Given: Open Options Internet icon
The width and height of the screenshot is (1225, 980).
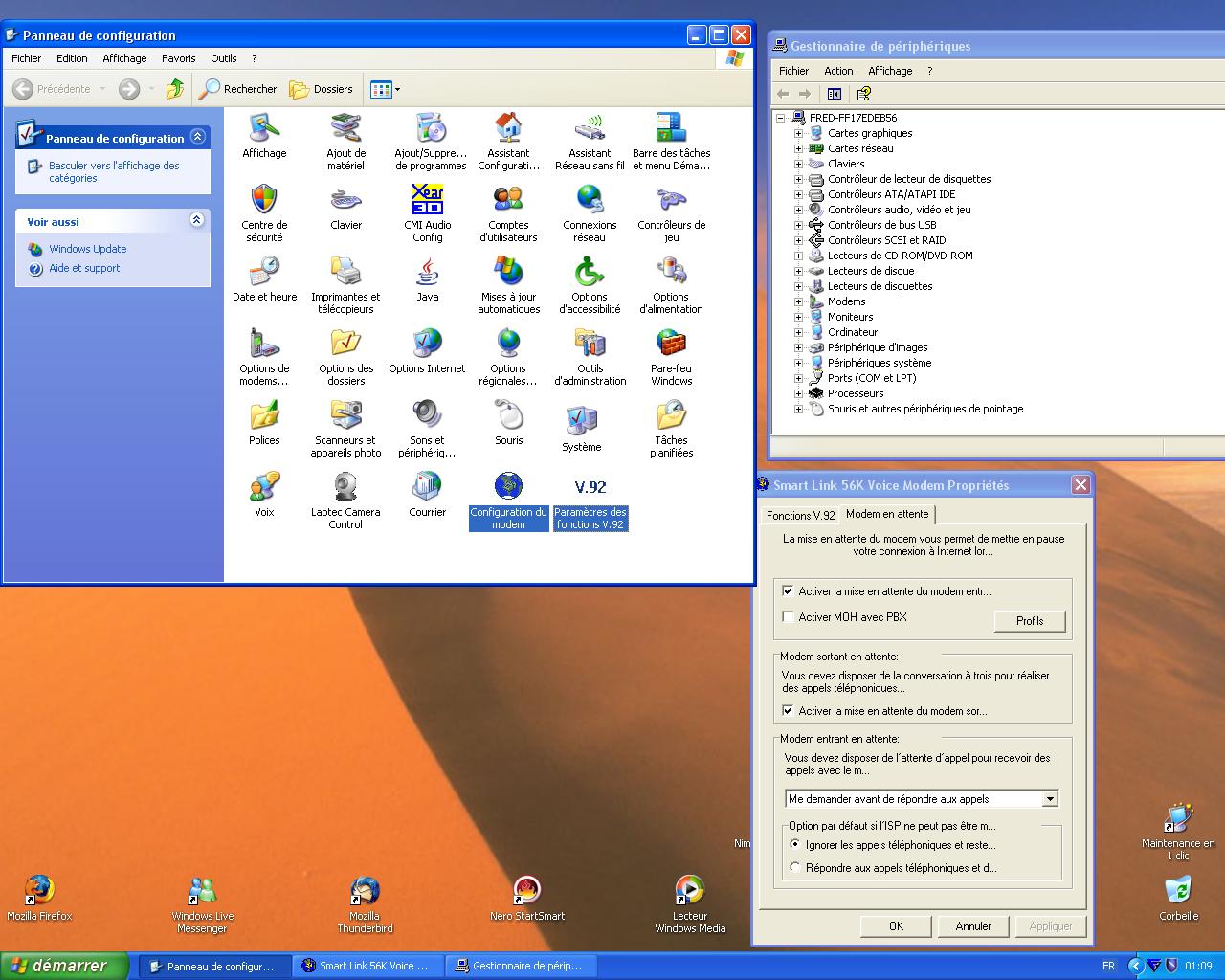Looking at the screenshot, I should (x=427, y=344).
